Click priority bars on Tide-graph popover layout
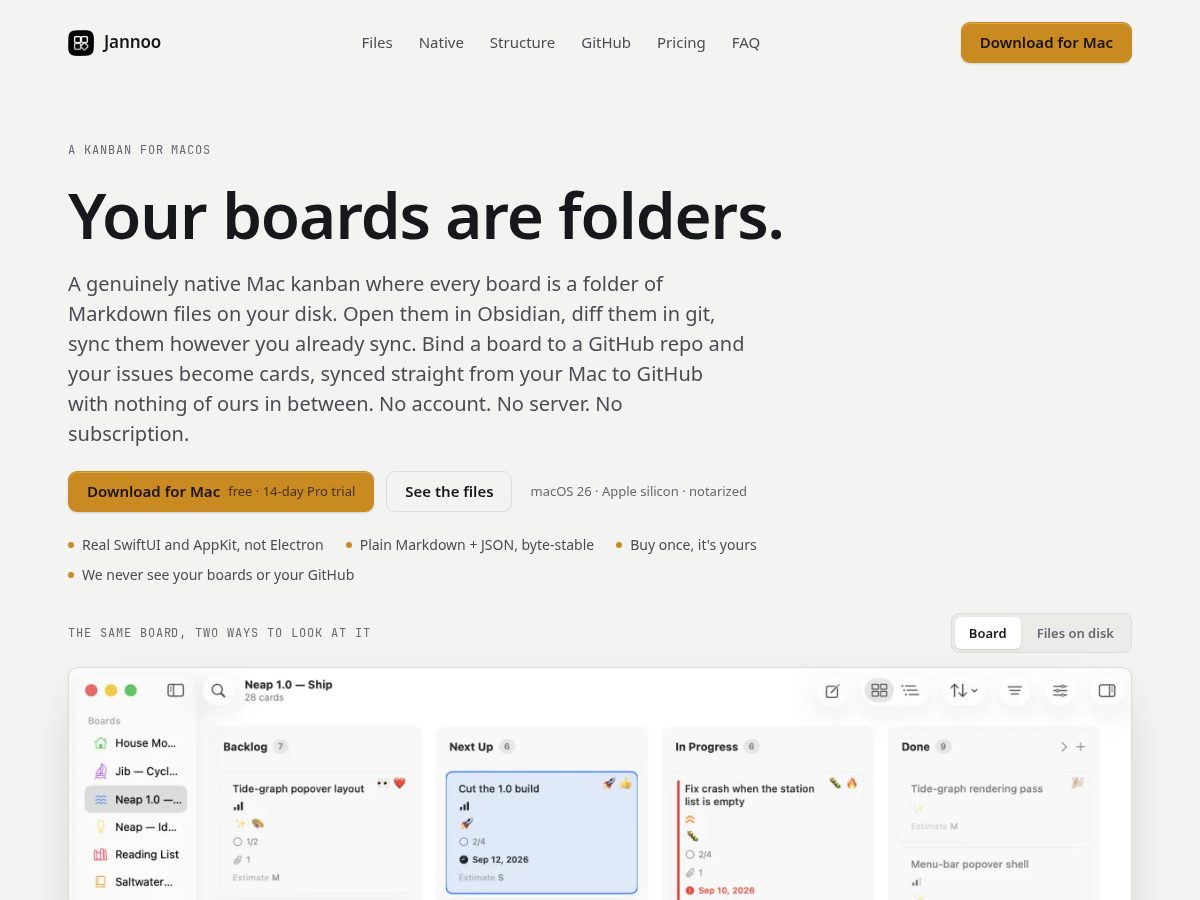Image resolution: width=1200 pixels, height=900 pixels. [238, 806]
